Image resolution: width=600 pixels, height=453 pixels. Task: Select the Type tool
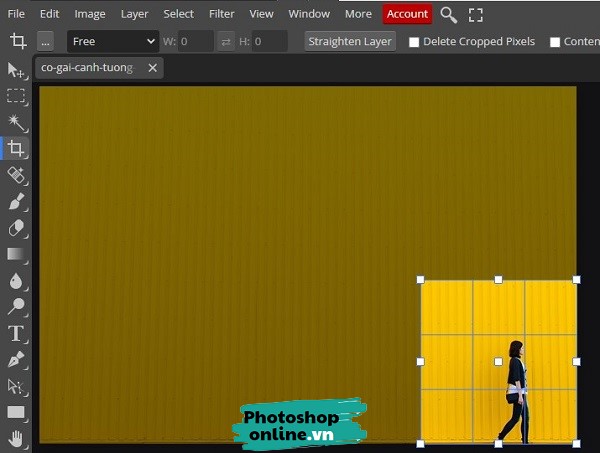[x=16, y=333]
